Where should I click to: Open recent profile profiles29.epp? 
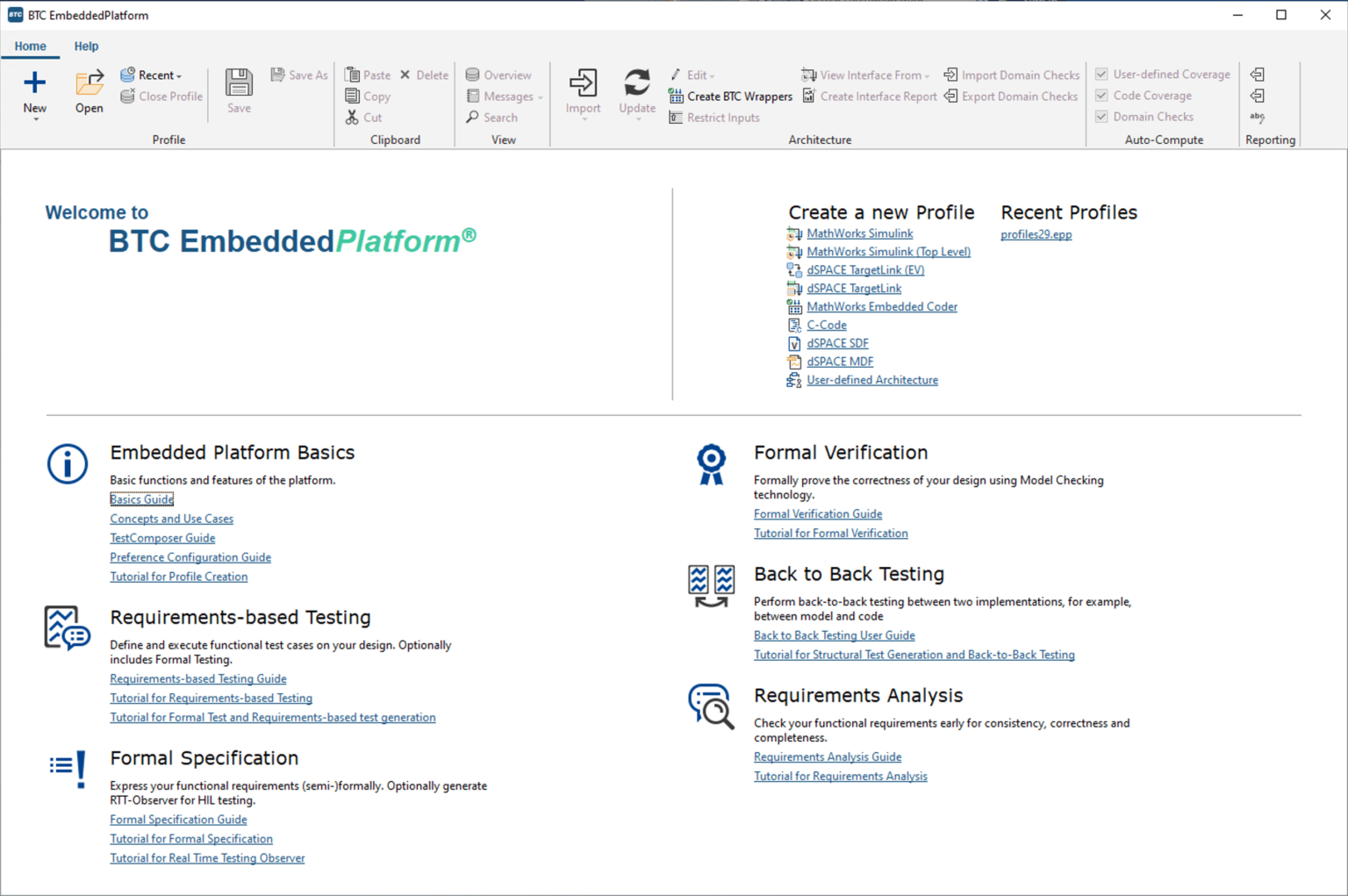click(1036, 234)
